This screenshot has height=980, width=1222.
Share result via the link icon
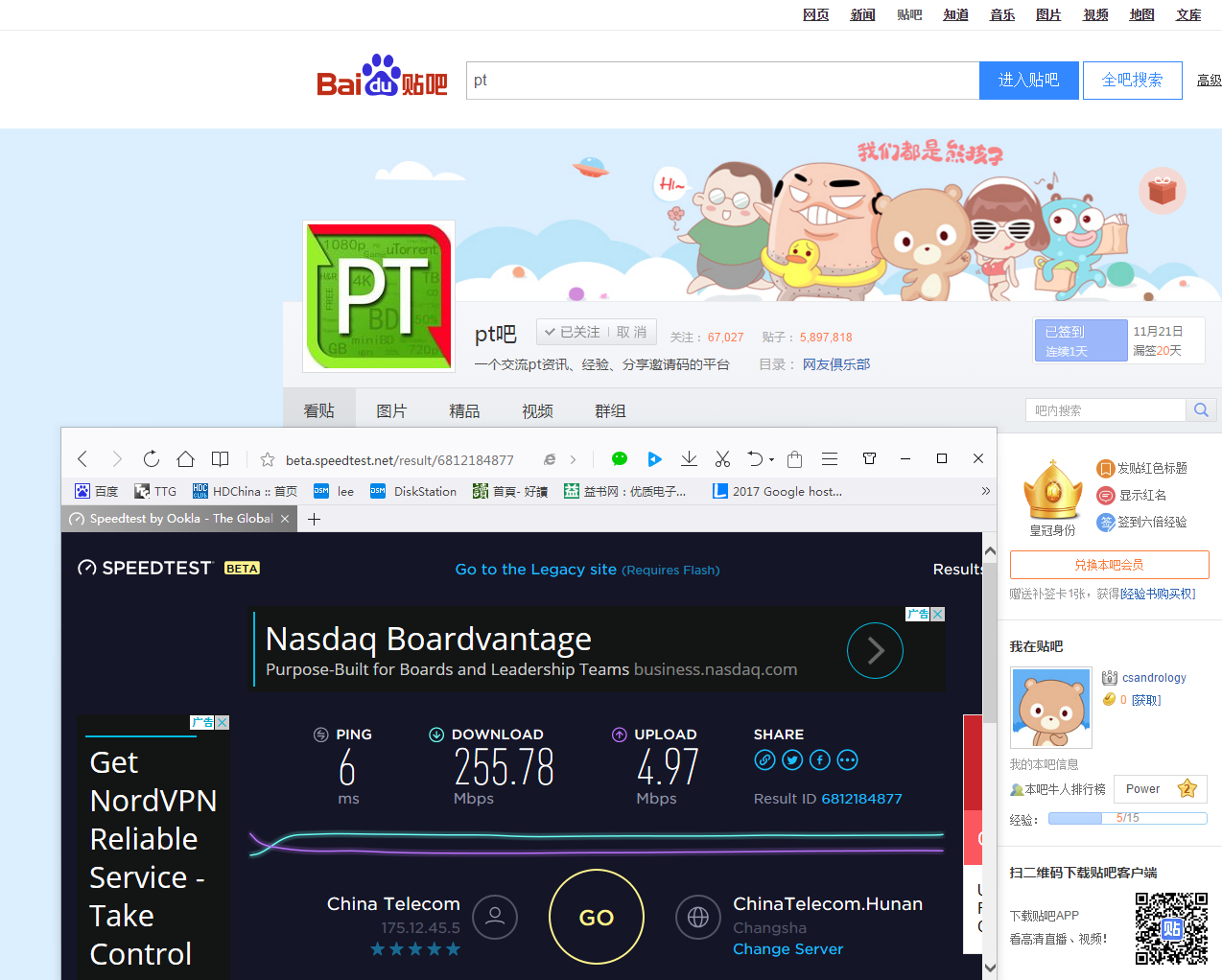pyautogui.click(x=764, y=760)
